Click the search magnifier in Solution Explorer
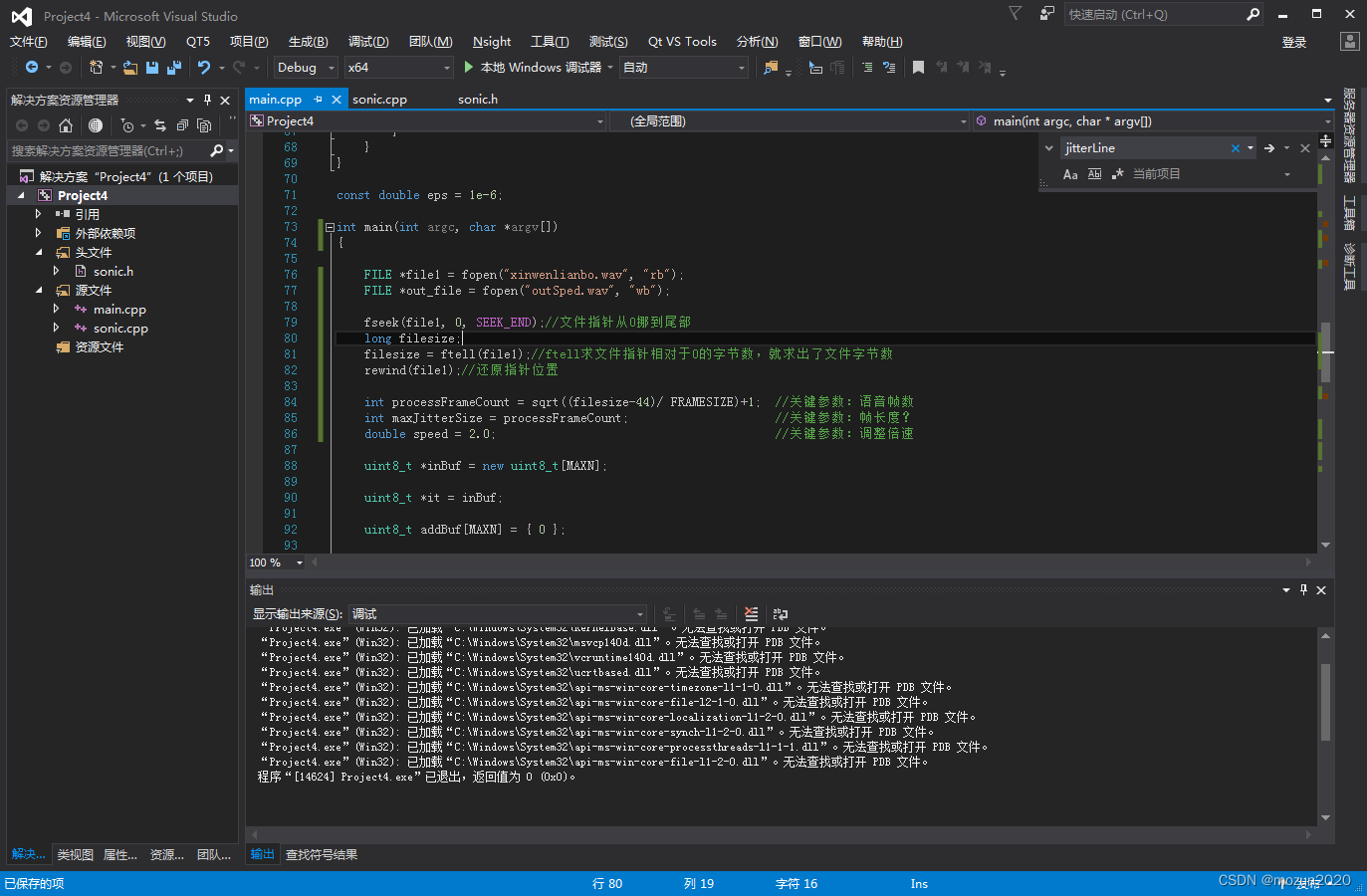1367x896 pixels. click(x=217, y=150)
